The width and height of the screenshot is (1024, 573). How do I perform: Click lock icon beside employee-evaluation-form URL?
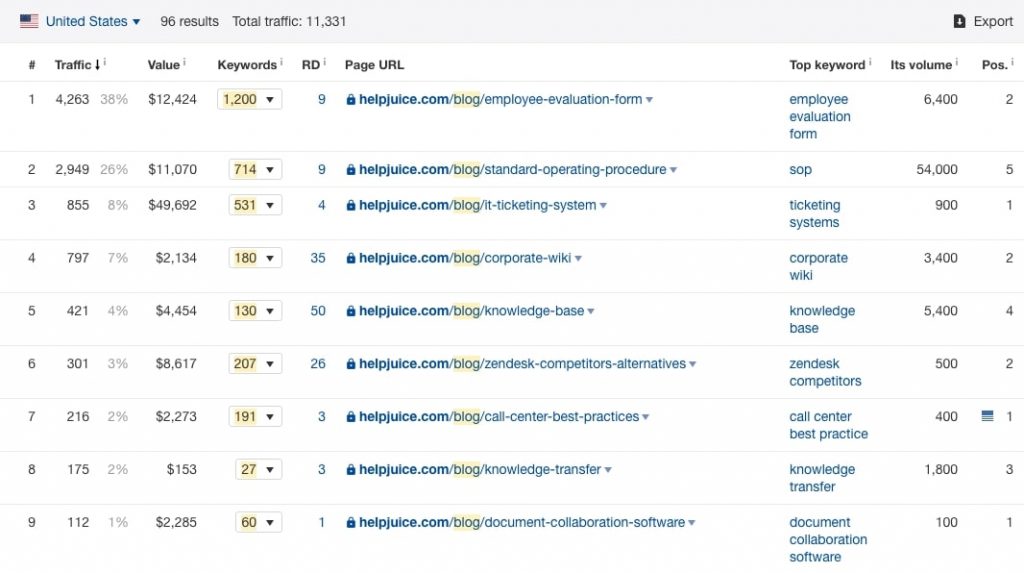(x=351, y=100)
